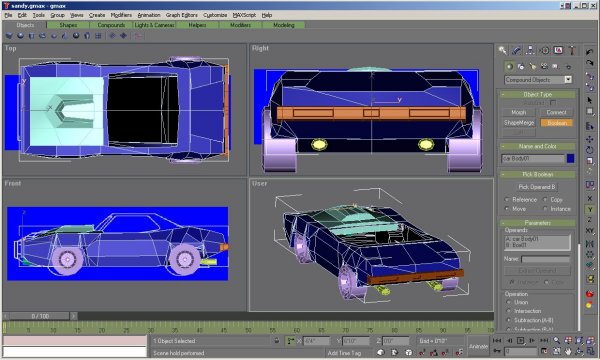Undo with the curved arrow icon

click(x=589, y=51)
